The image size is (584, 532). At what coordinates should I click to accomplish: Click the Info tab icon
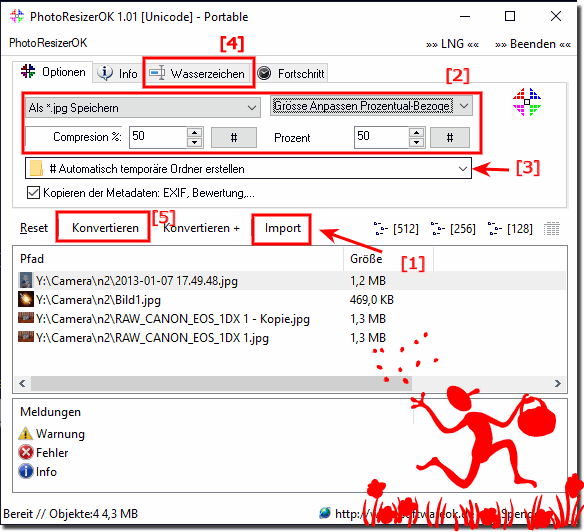pyautogui.click(x=105, y=72)
